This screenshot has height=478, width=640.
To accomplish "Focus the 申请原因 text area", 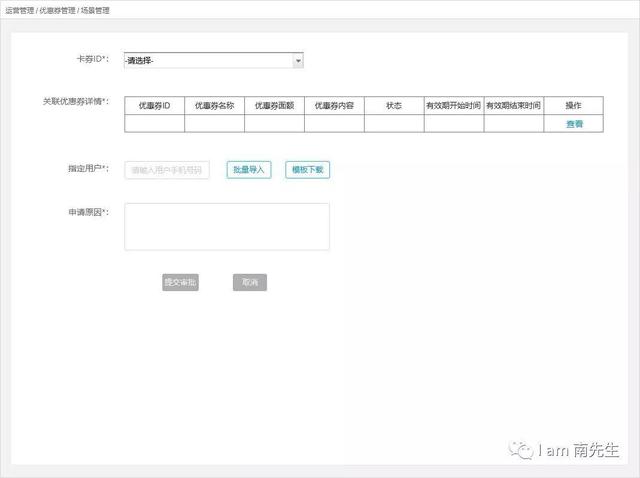I will pyautogui.click(x=227, y=227).
